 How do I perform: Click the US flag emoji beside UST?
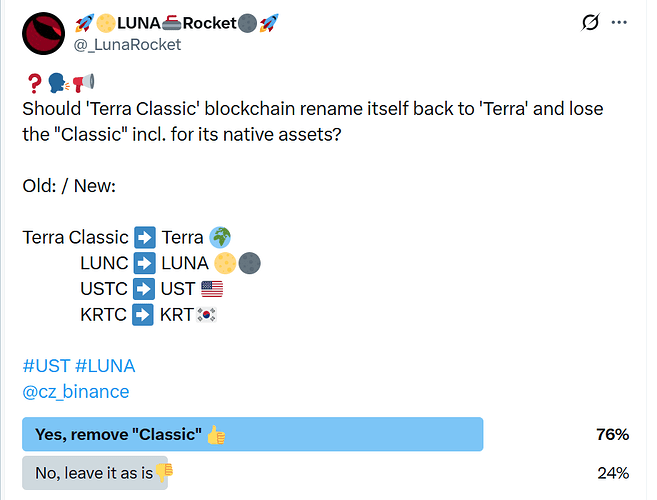click(212, 289)
